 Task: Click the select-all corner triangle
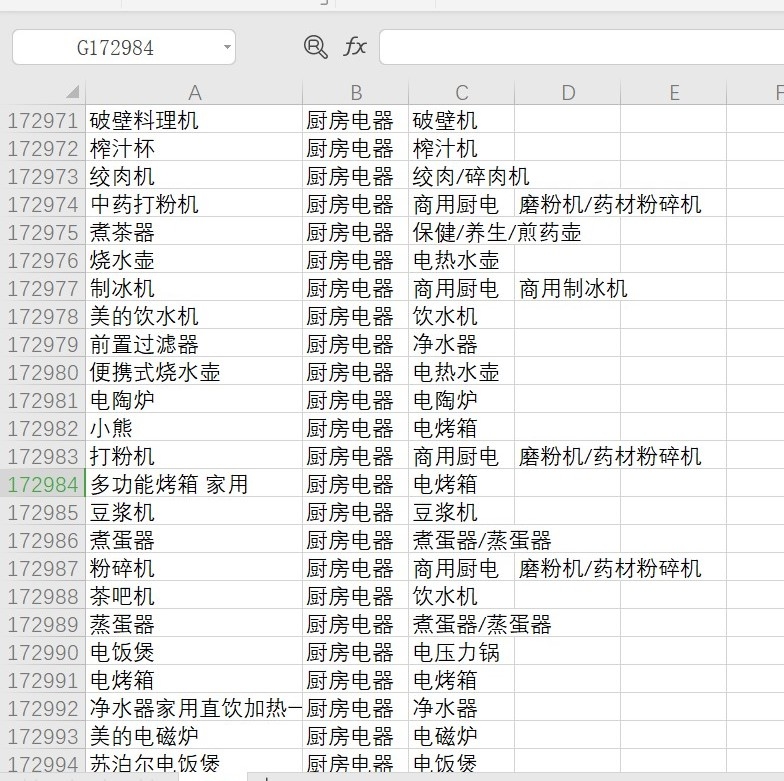coord(73,92)
